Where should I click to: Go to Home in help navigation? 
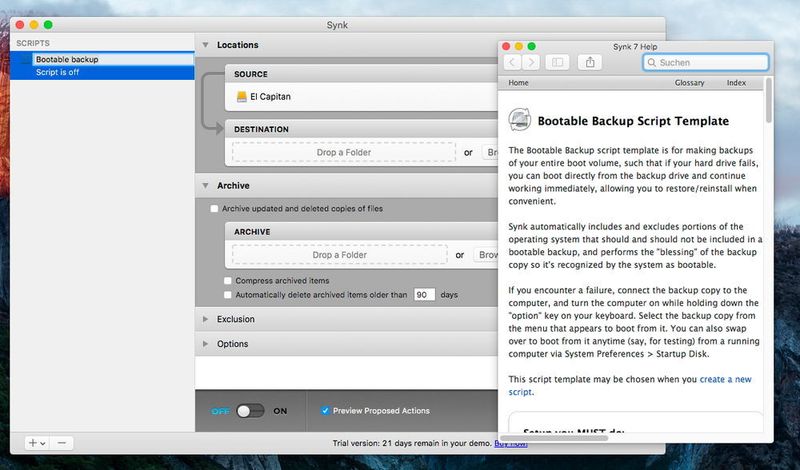pyautogui.click(x=518, y=83)
